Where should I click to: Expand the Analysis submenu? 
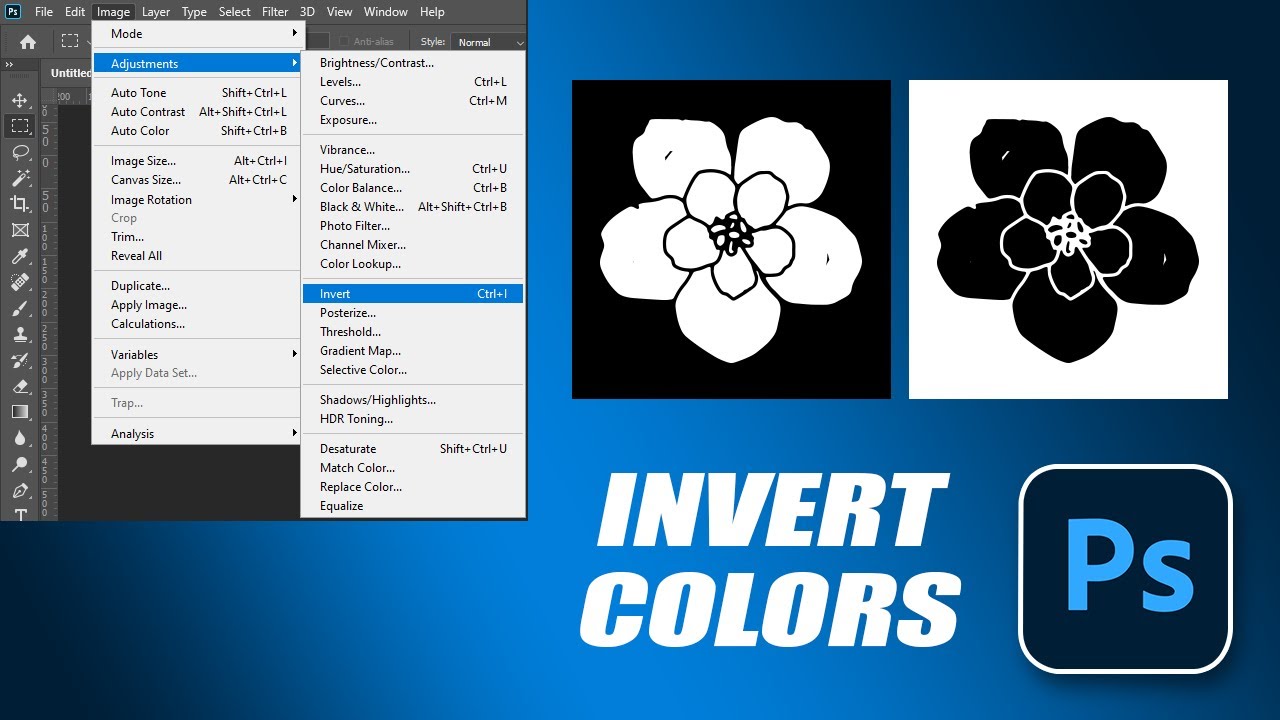tap(196, 433)
